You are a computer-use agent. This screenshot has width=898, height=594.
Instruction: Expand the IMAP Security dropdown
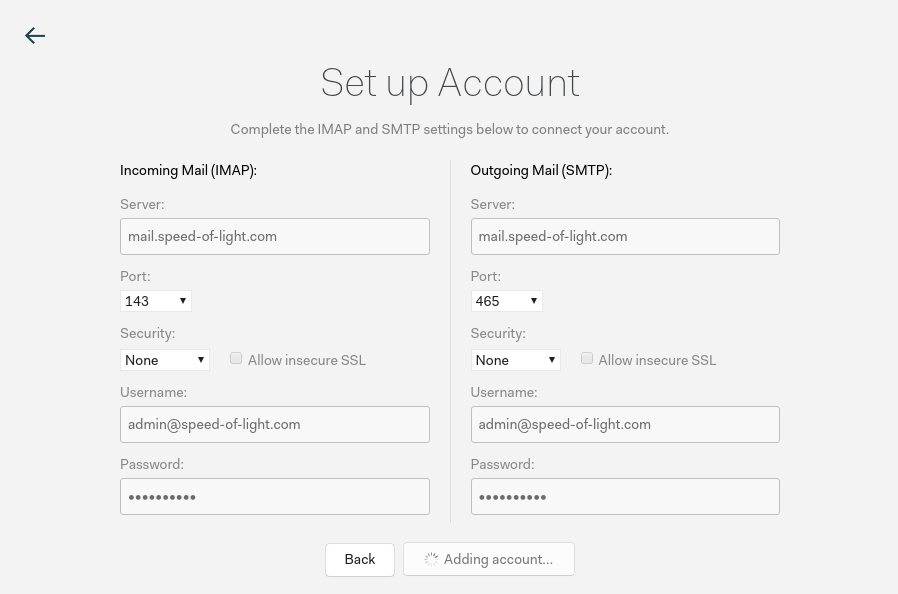click(x=165, y=360)
